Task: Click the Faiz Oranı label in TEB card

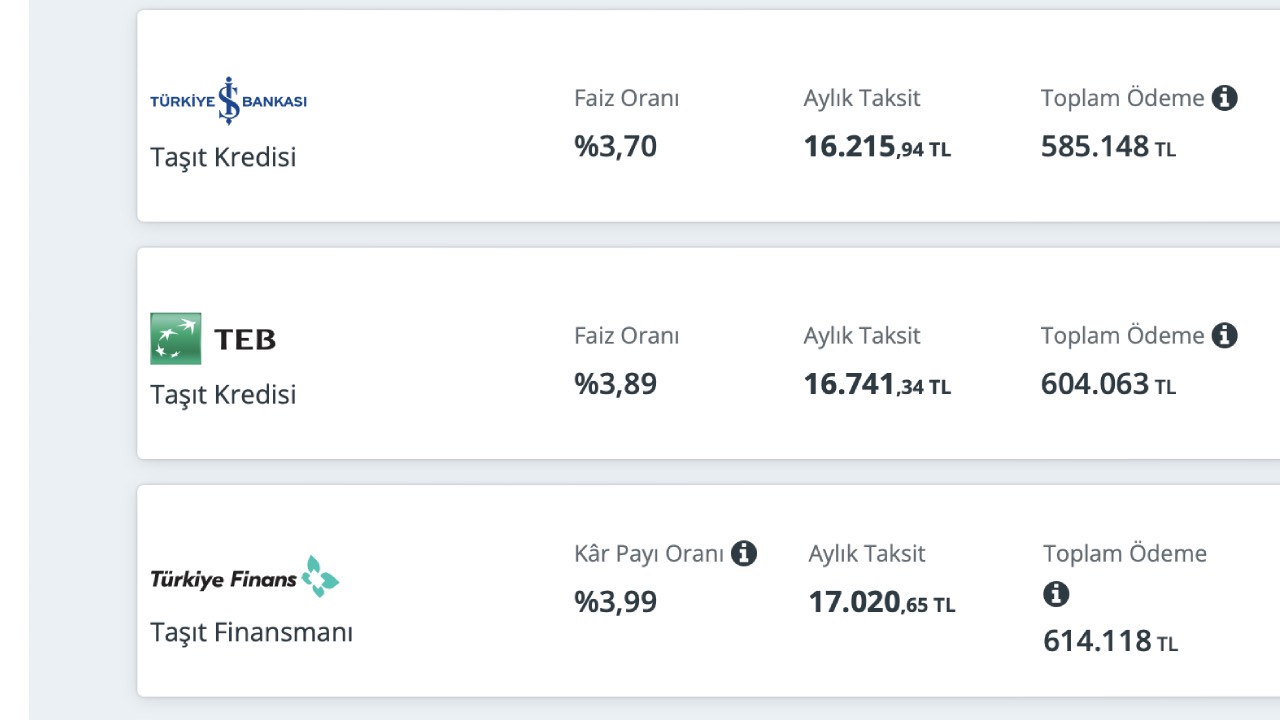Action: tap(626, 336)
